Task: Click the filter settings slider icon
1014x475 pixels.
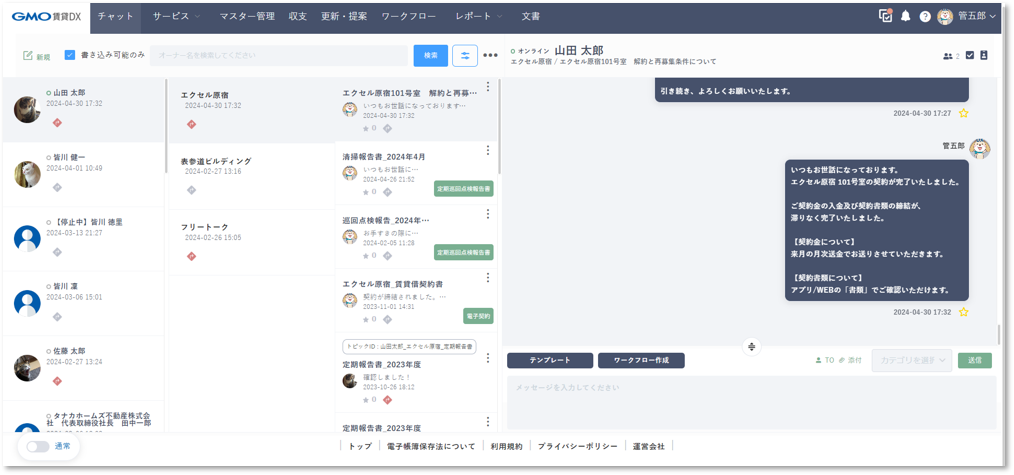Action: point(465,55)
